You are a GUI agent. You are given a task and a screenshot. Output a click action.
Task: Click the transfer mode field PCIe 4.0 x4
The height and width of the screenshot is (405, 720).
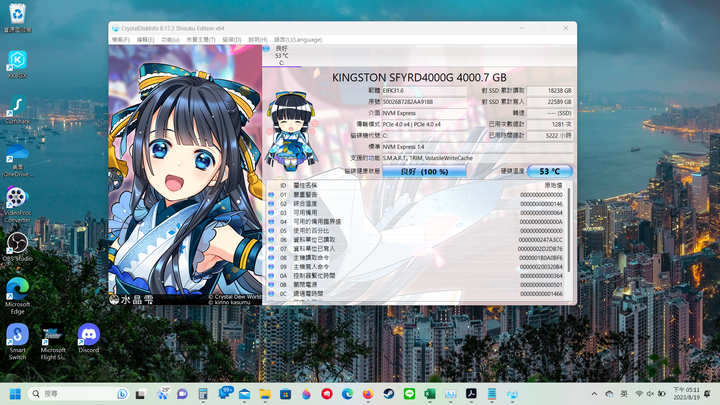tap(424, 124)
